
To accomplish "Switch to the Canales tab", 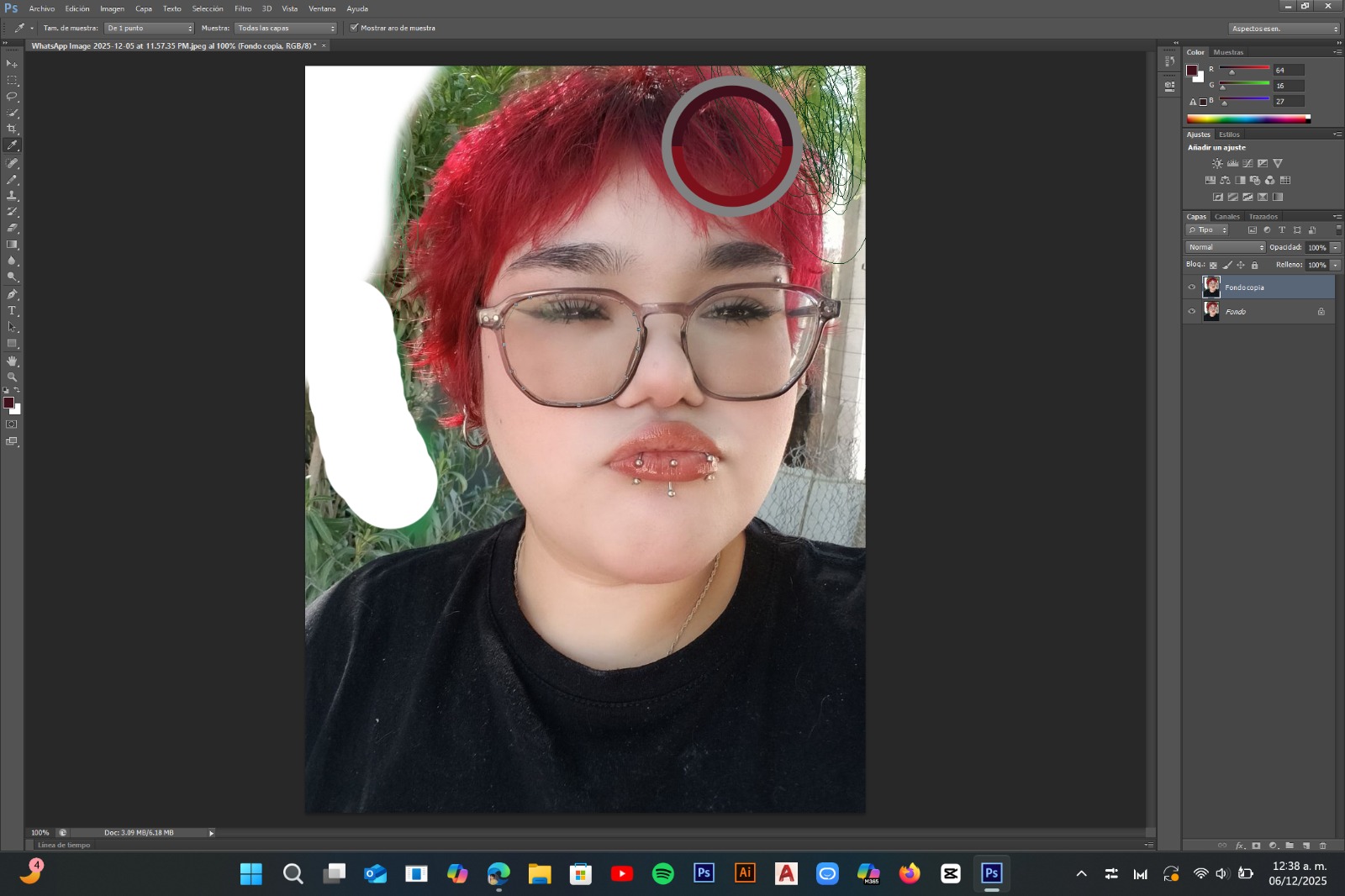I will (x=1226, y=217).
